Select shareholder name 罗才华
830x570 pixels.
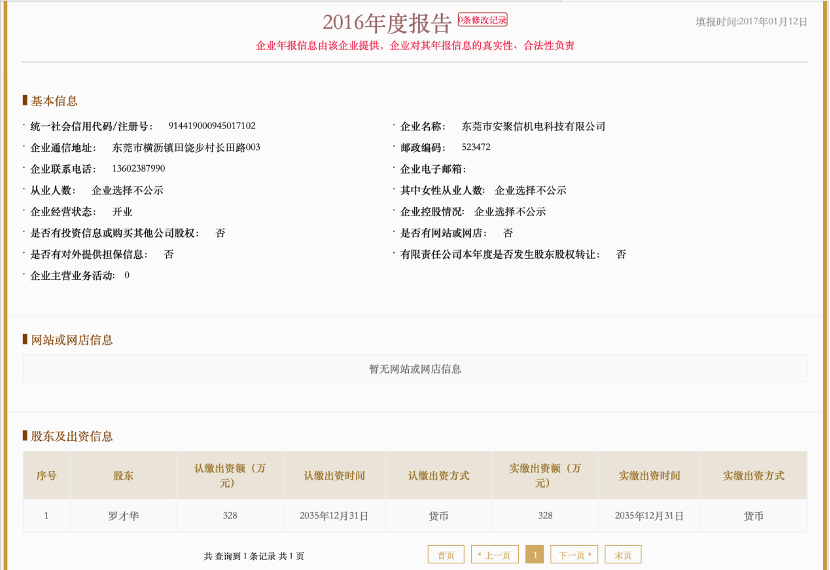[123, 515]
